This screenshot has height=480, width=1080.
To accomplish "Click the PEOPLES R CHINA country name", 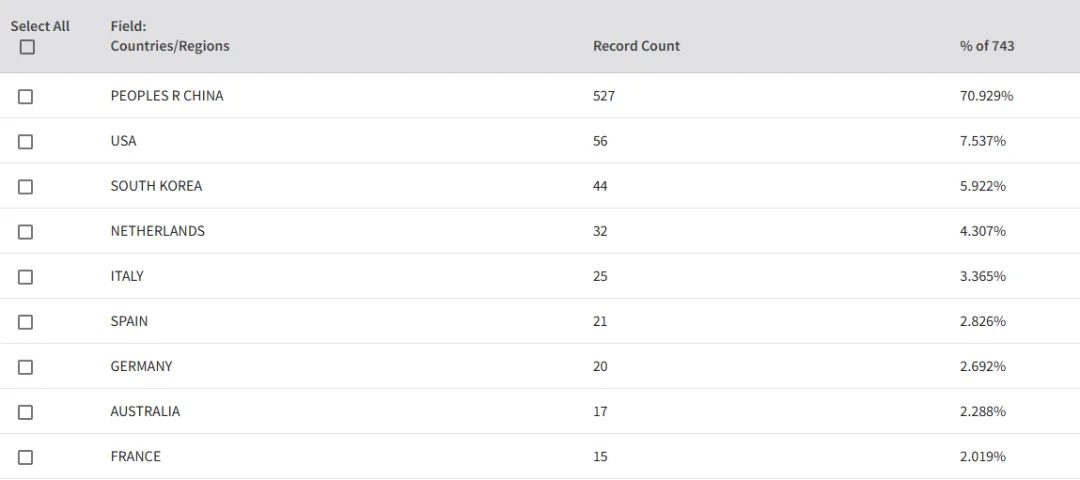I will 167,96.
